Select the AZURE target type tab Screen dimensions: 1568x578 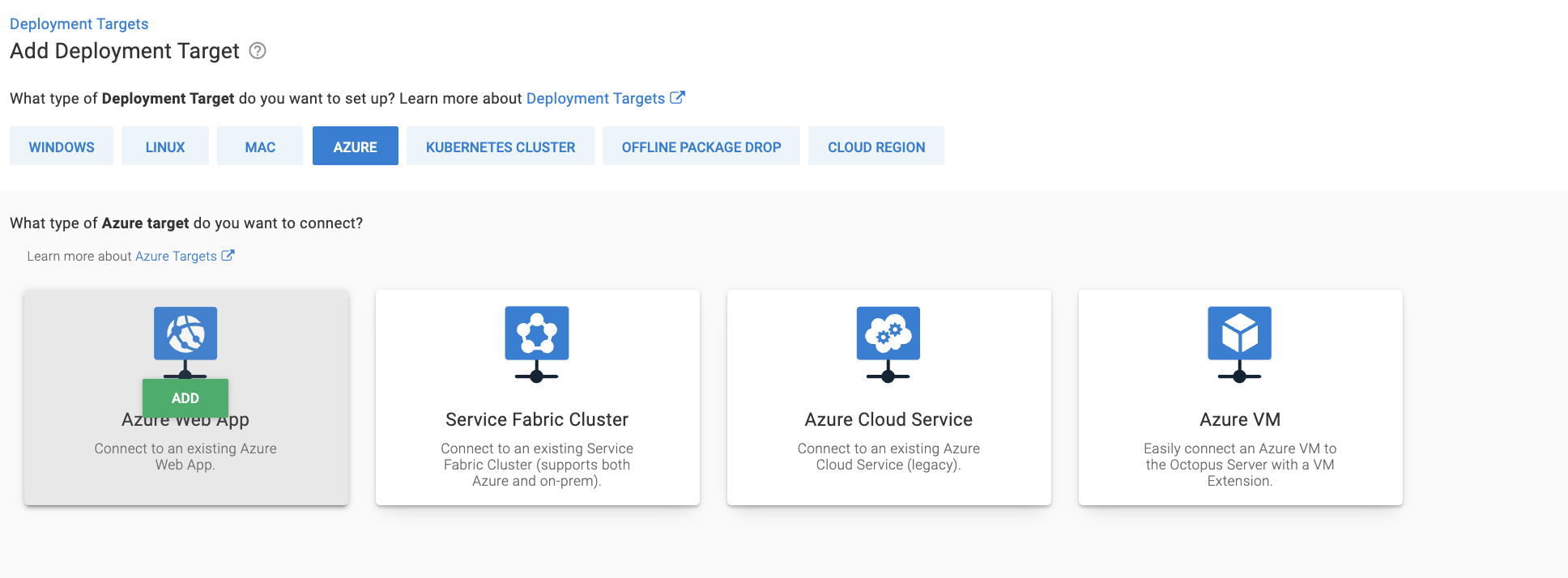tap(355, 147)
